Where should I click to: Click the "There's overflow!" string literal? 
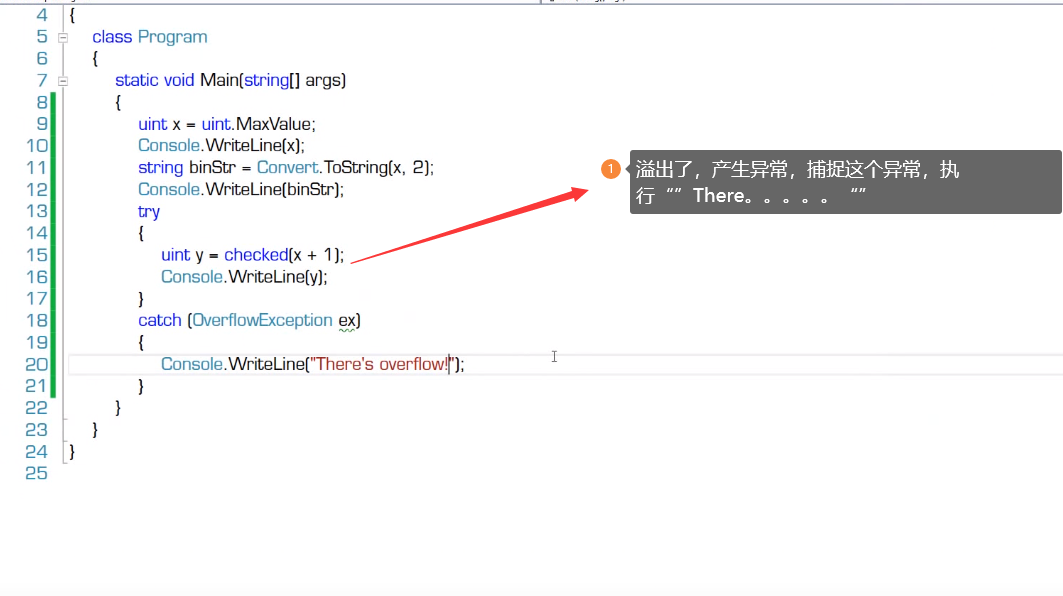(x=382, y=364)
